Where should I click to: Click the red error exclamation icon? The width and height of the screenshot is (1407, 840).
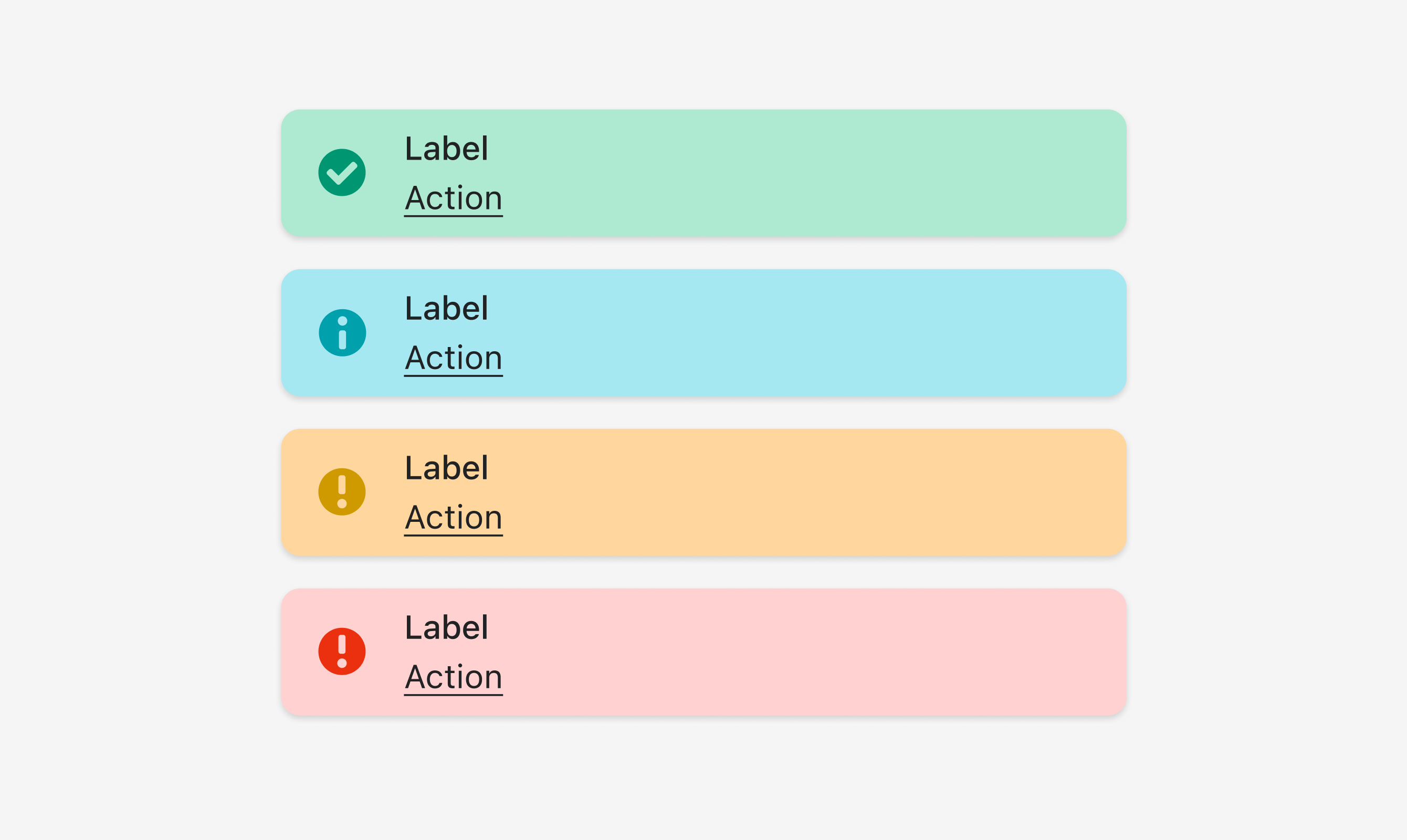342,652
